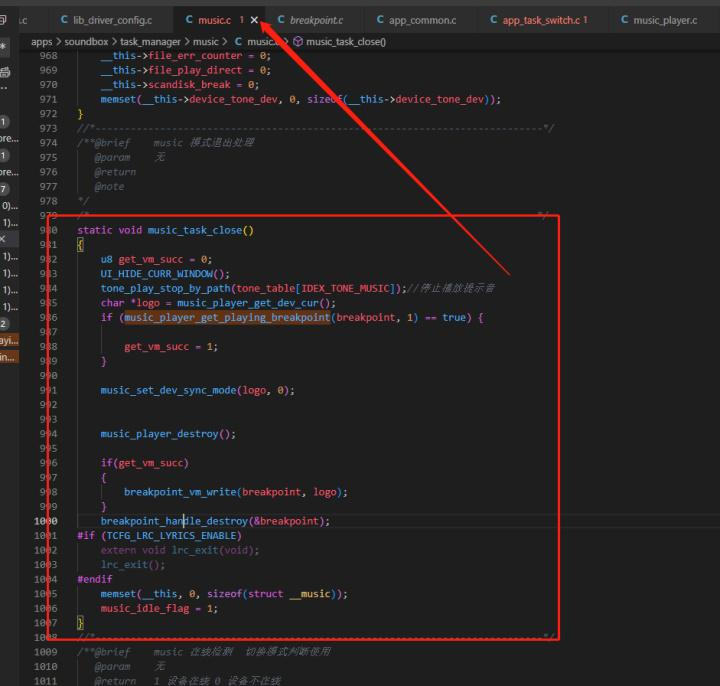
Task: Click '__this->file_play_direct = 0;' line
Action: pyautogui.click(x=186, y=70)
